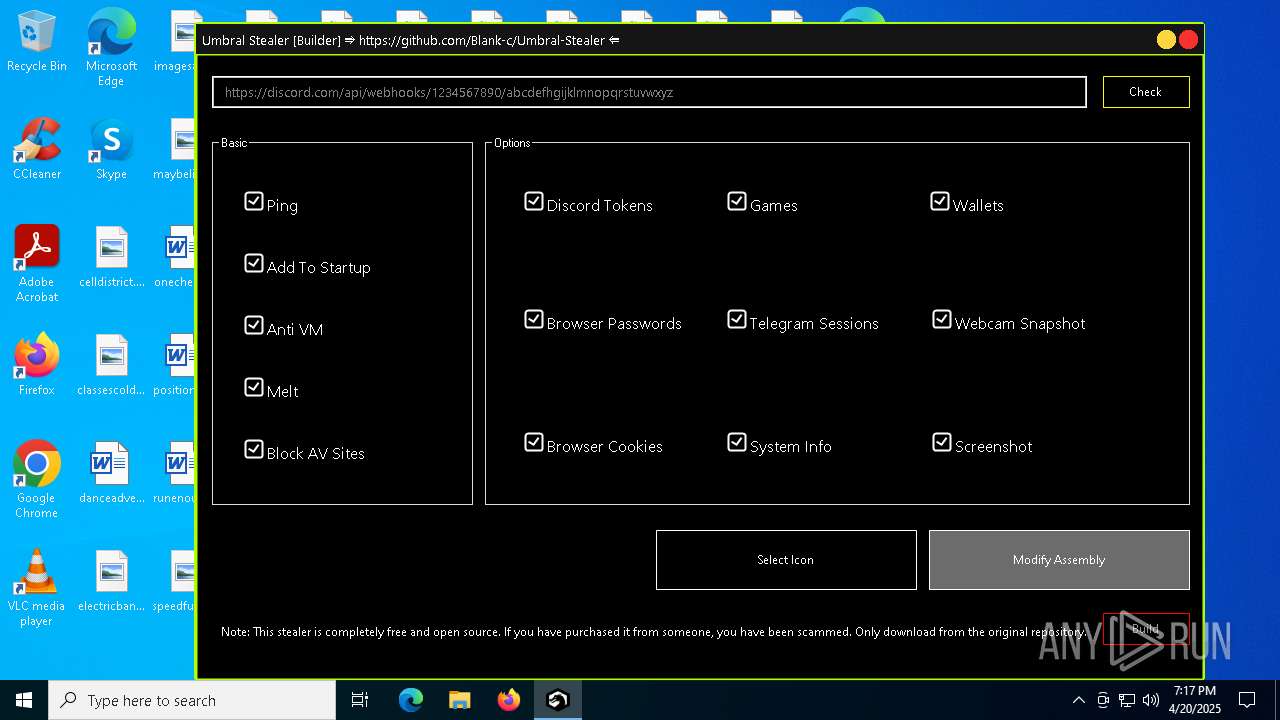Viewport: 1280px width, 720px height.
Task: Open the Windows Start menu
Action: 24,700
